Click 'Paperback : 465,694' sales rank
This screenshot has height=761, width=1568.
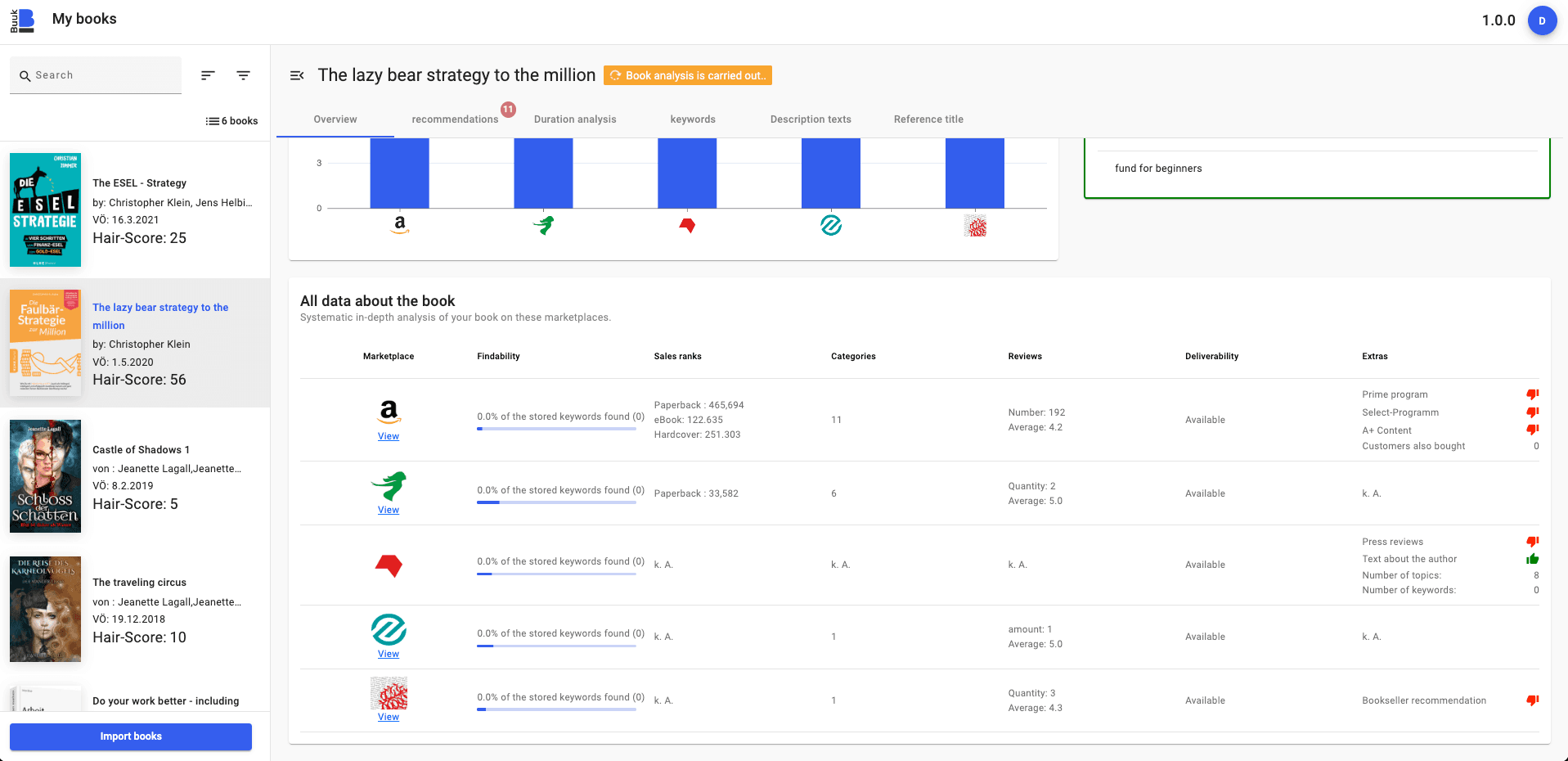pyautogui.click(x=699, y=405)
